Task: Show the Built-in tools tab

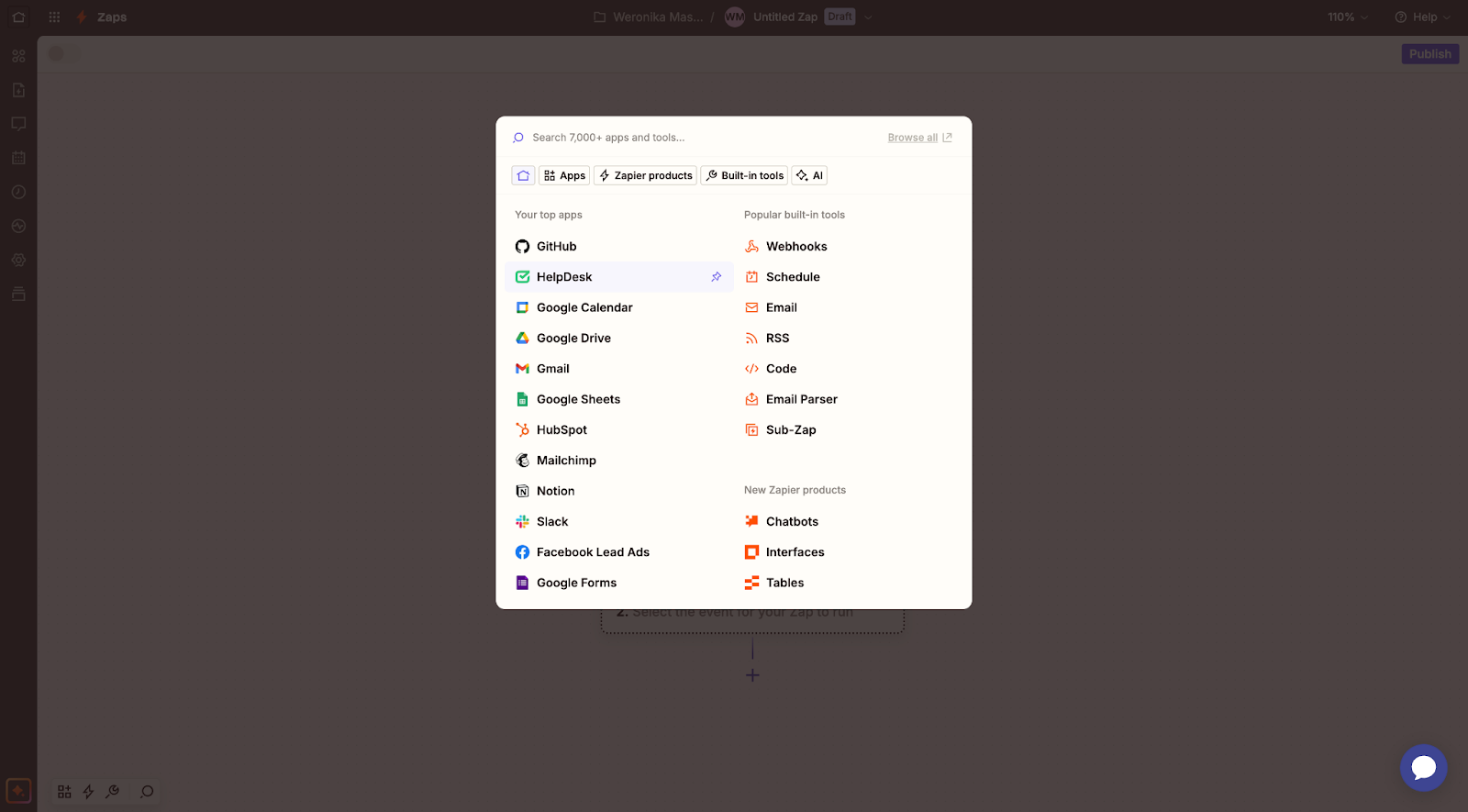Action: click(744, 175)
